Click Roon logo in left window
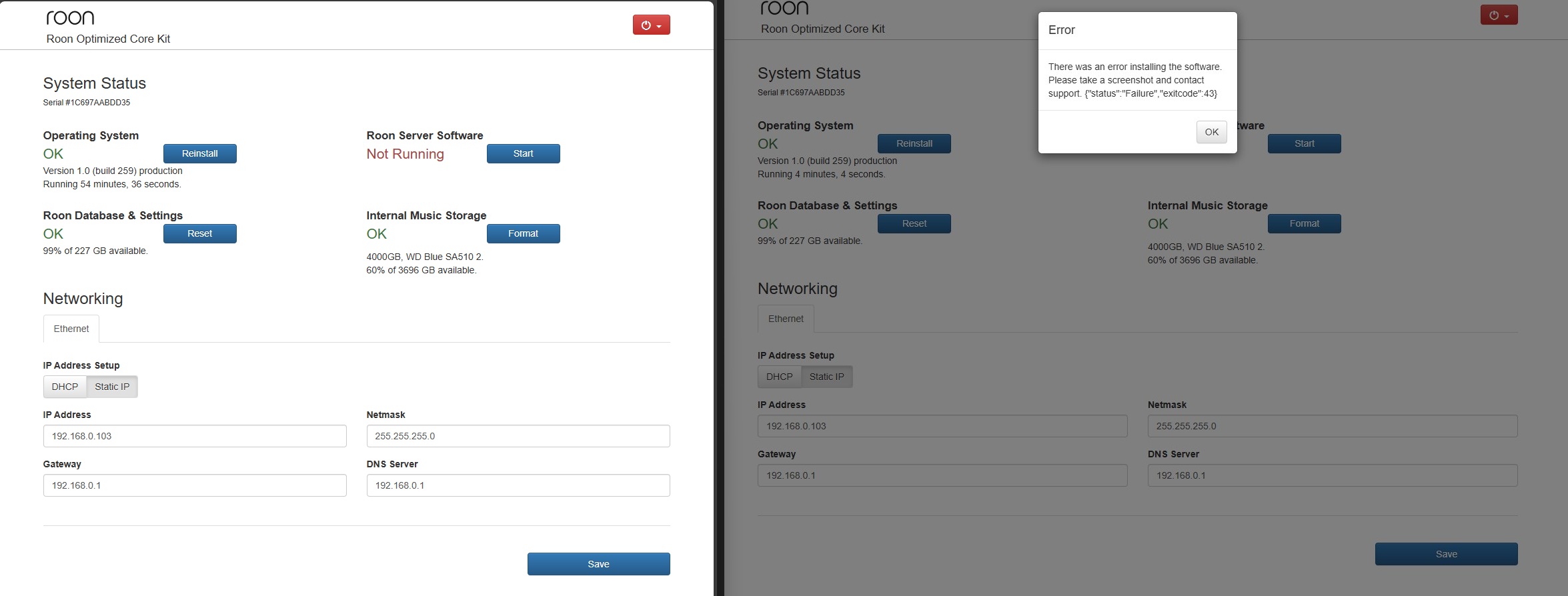The height and width of the screenshot is (596, 1568). 70,17
